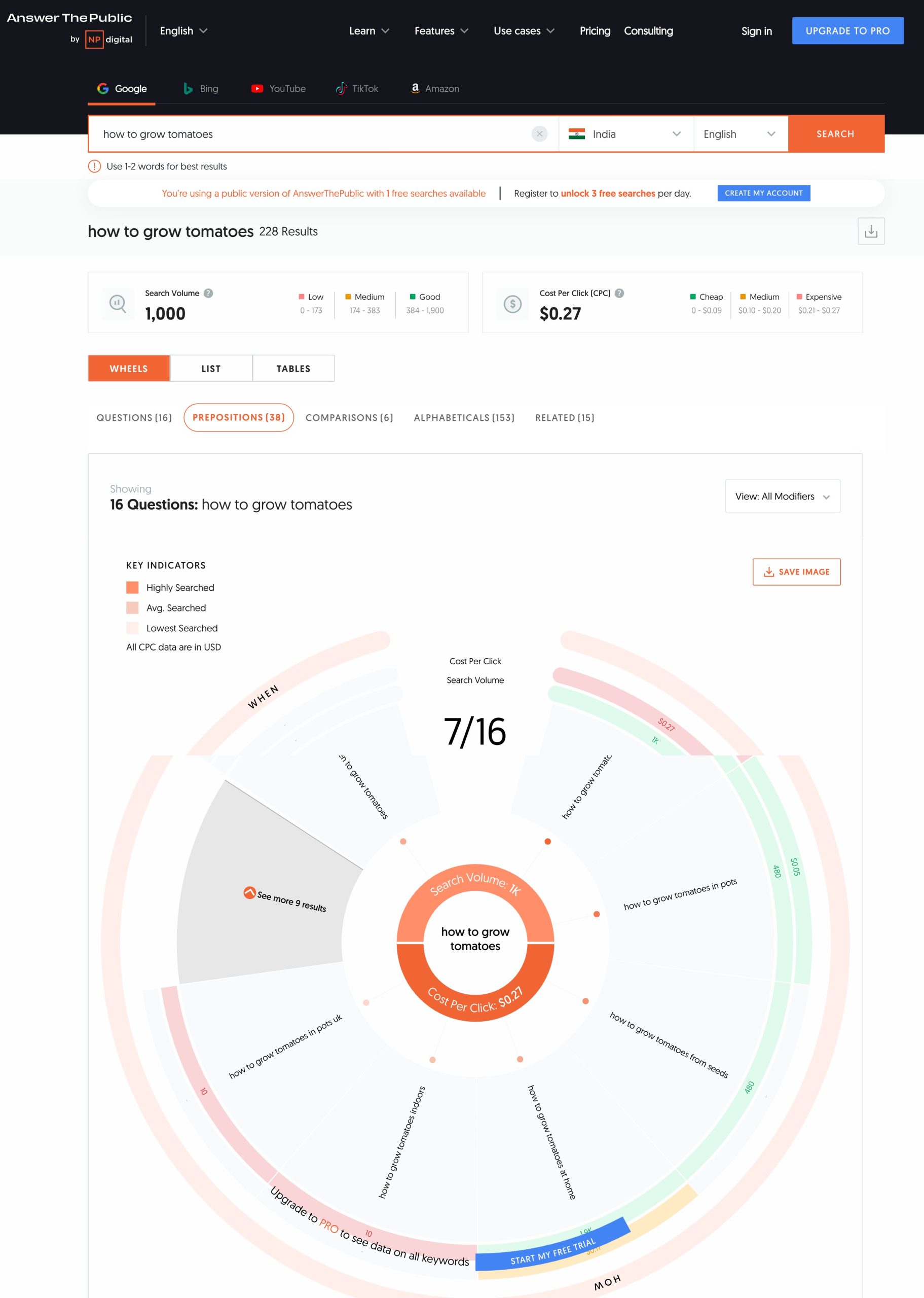Image resolution: width=924 pixels, height=1298 pixels.
Task: Click the warning icon beside the search tip
Action: (x=94, y=166)
